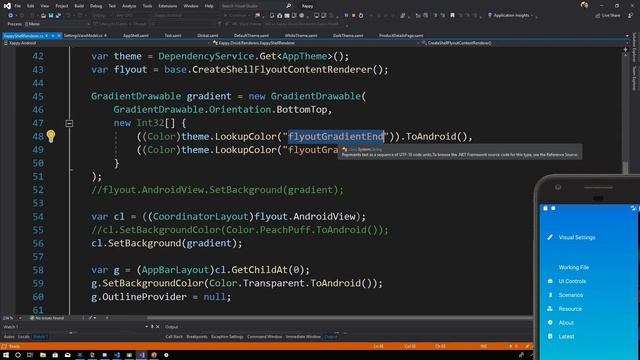
Task: Switch to the AppShell.xaml tab
Action: pos(136,36)
